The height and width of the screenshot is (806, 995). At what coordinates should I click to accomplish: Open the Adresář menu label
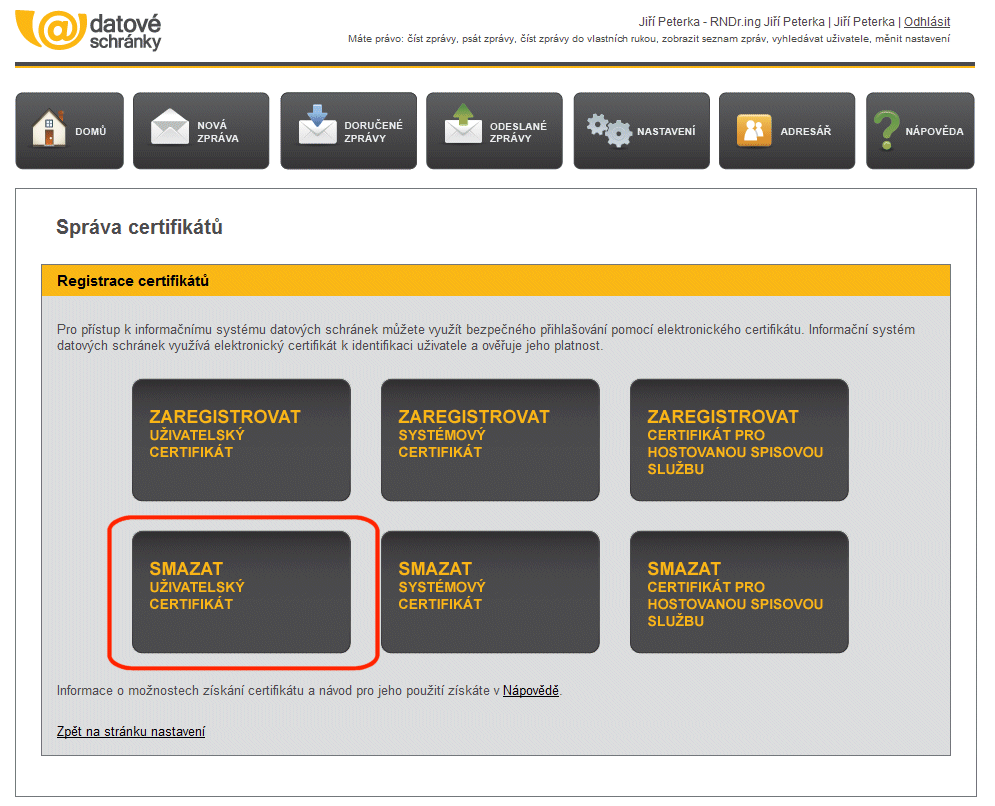pyautogui.click(x=805, y=131)
